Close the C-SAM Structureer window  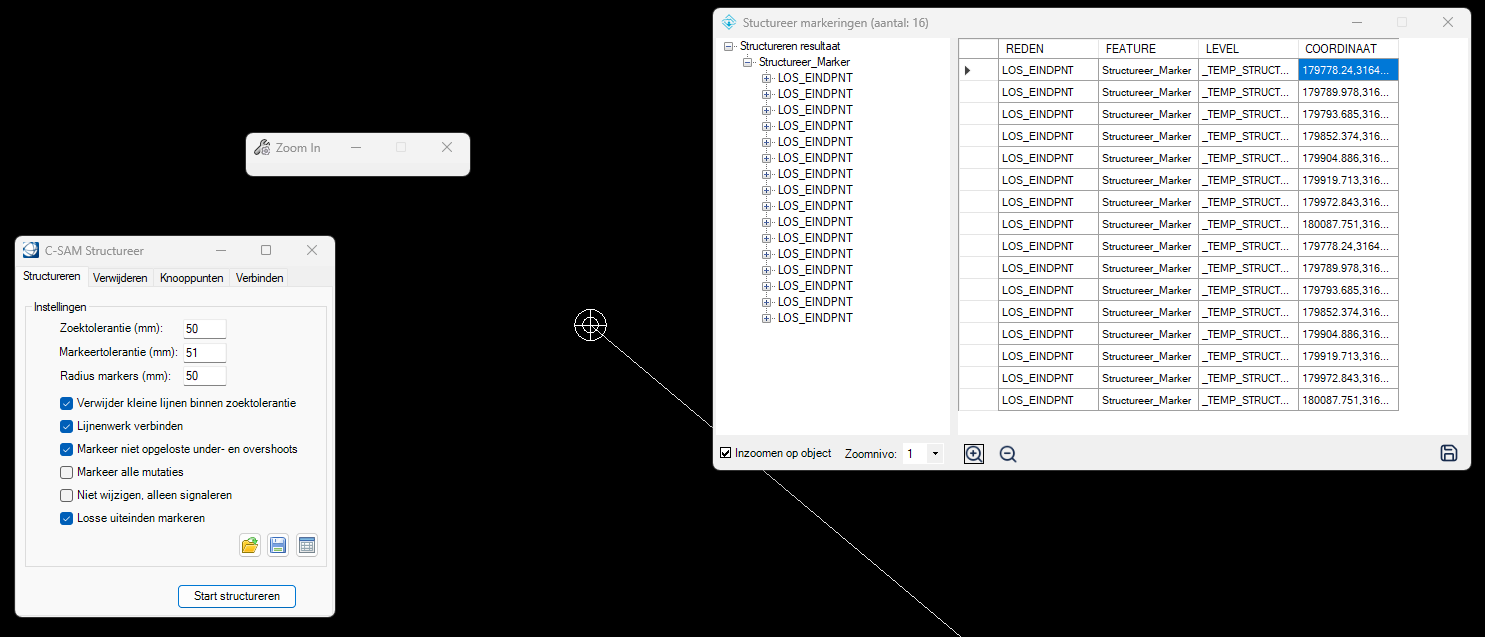pos(311,250)
